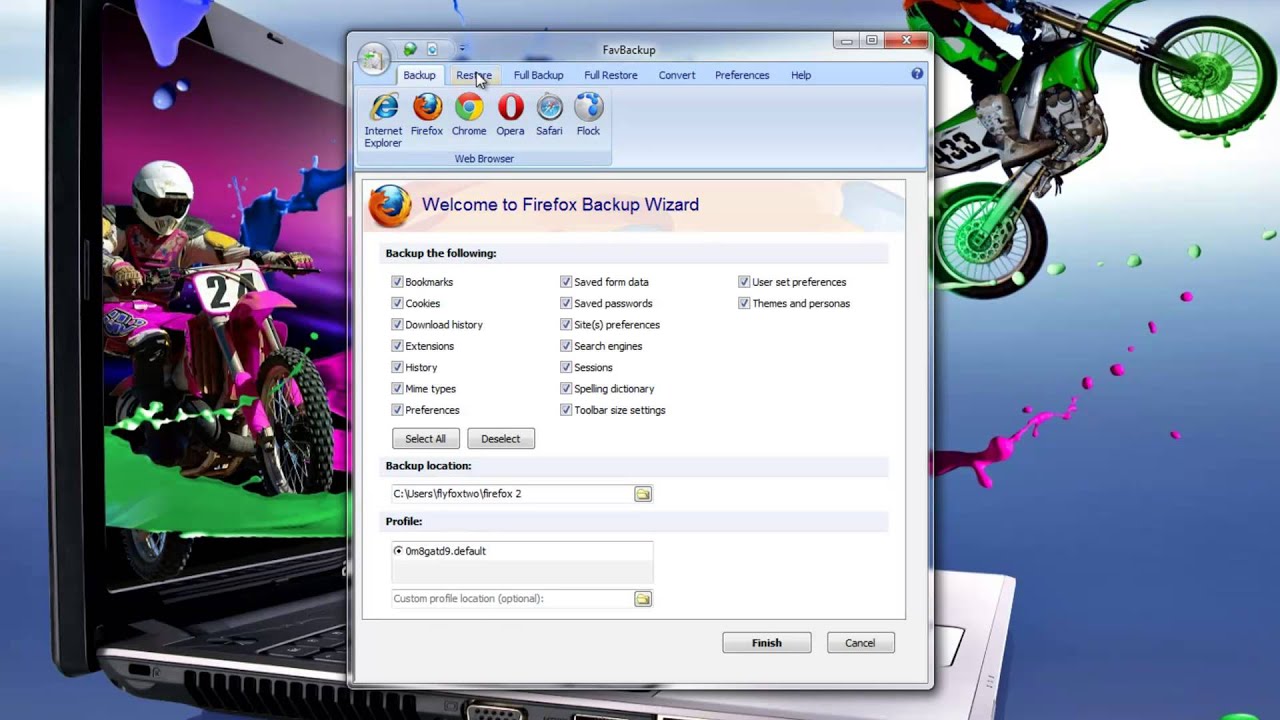Close the FavBackup window
Viewport: 1280px width, 720px height.
click(x=906, y=41)
